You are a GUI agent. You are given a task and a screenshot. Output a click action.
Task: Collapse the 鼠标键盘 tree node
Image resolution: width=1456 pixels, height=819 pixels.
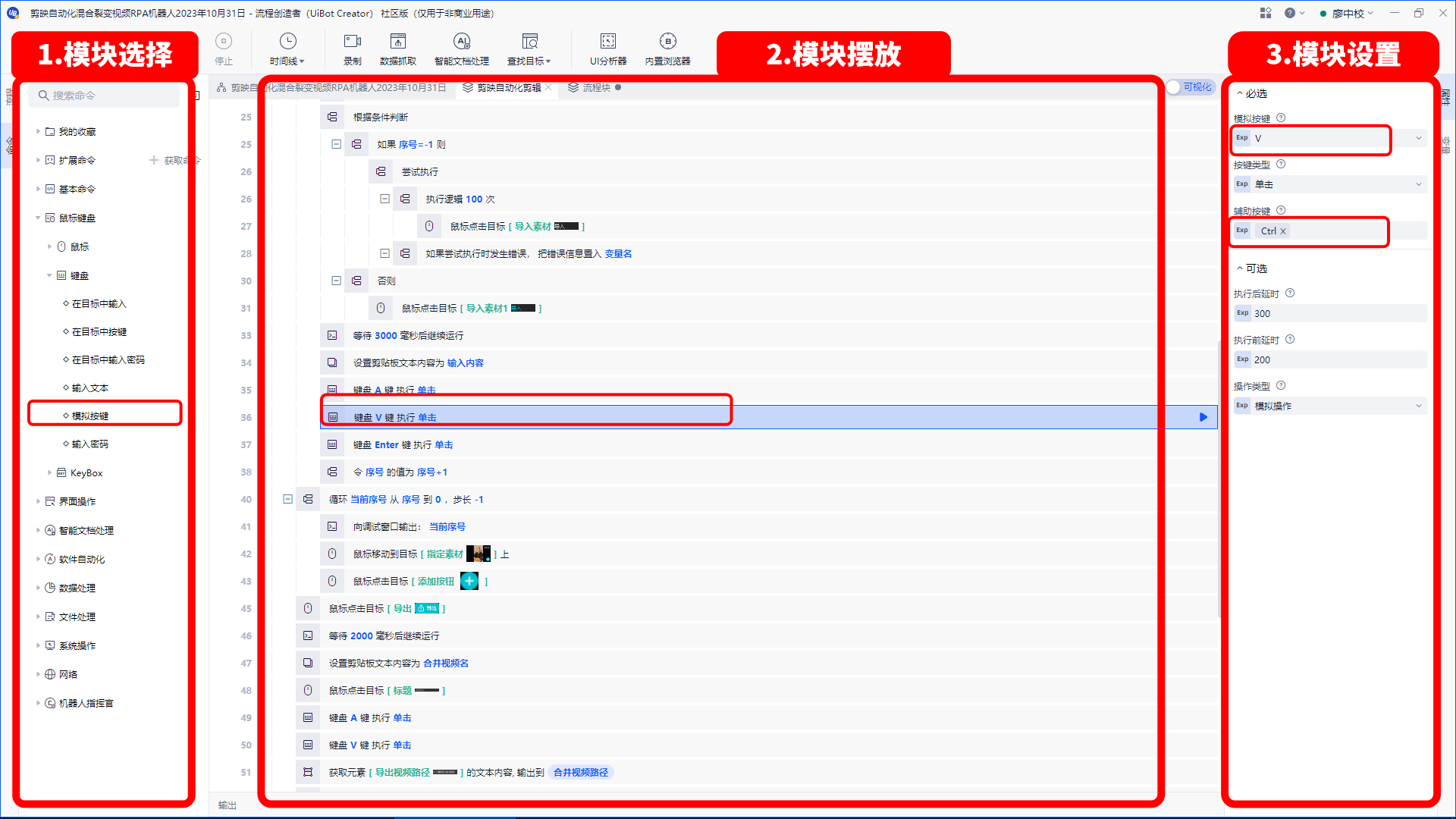38,218
